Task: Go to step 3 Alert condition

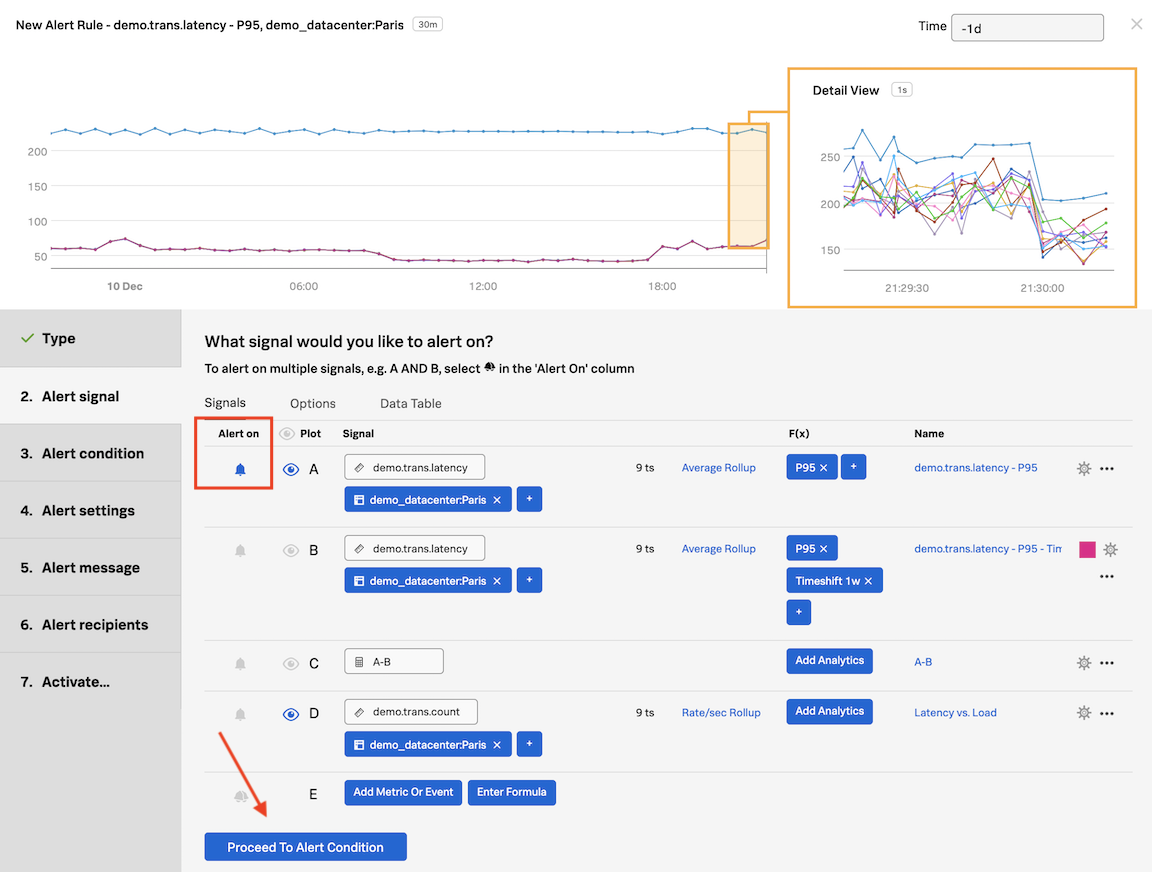Action: 90,453
